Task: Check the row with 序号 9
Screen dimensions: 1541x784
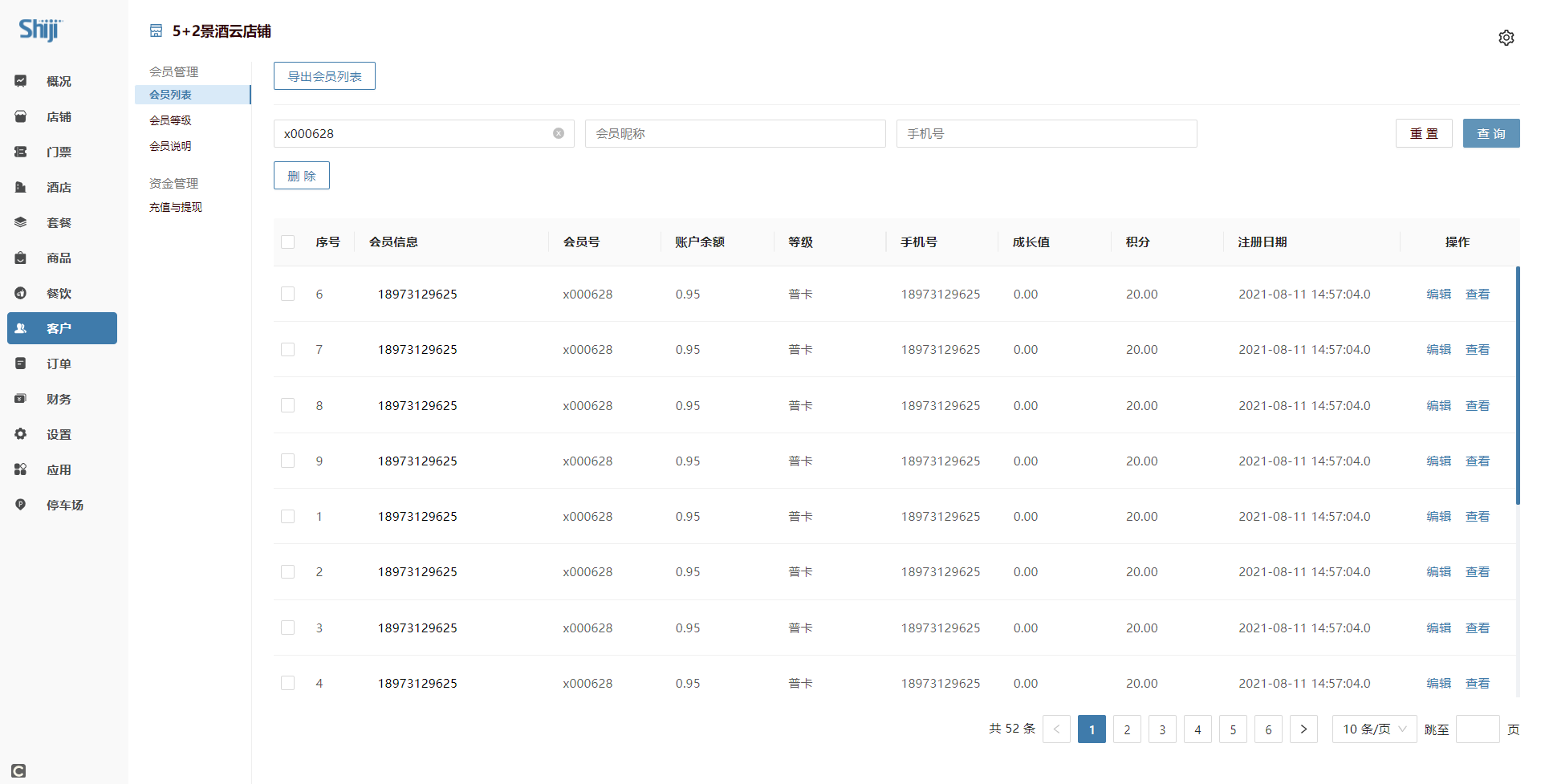Action: pyautogui.click(x=288, y=461)
